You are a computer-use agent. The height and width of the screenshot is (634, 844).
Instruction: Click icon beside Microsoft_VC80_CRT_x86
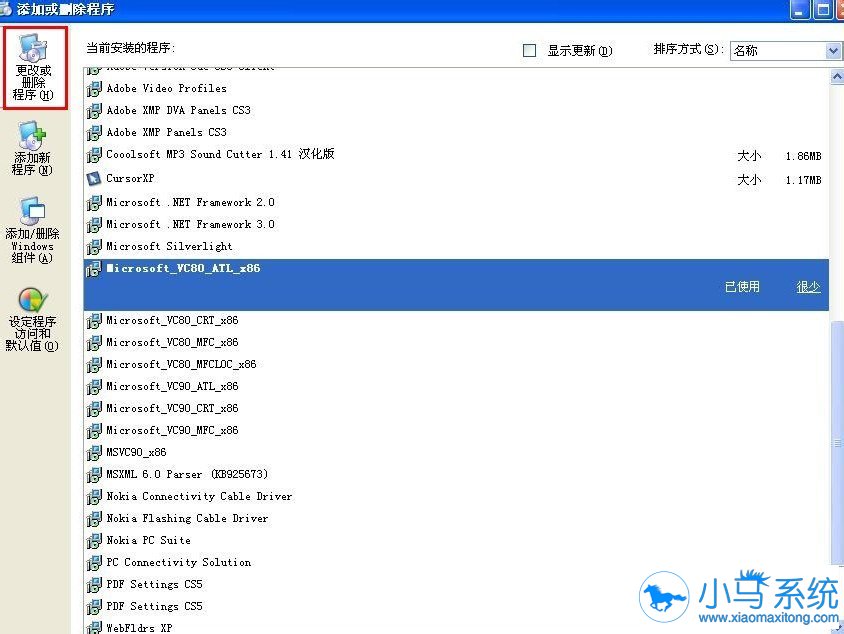point(94,321)
